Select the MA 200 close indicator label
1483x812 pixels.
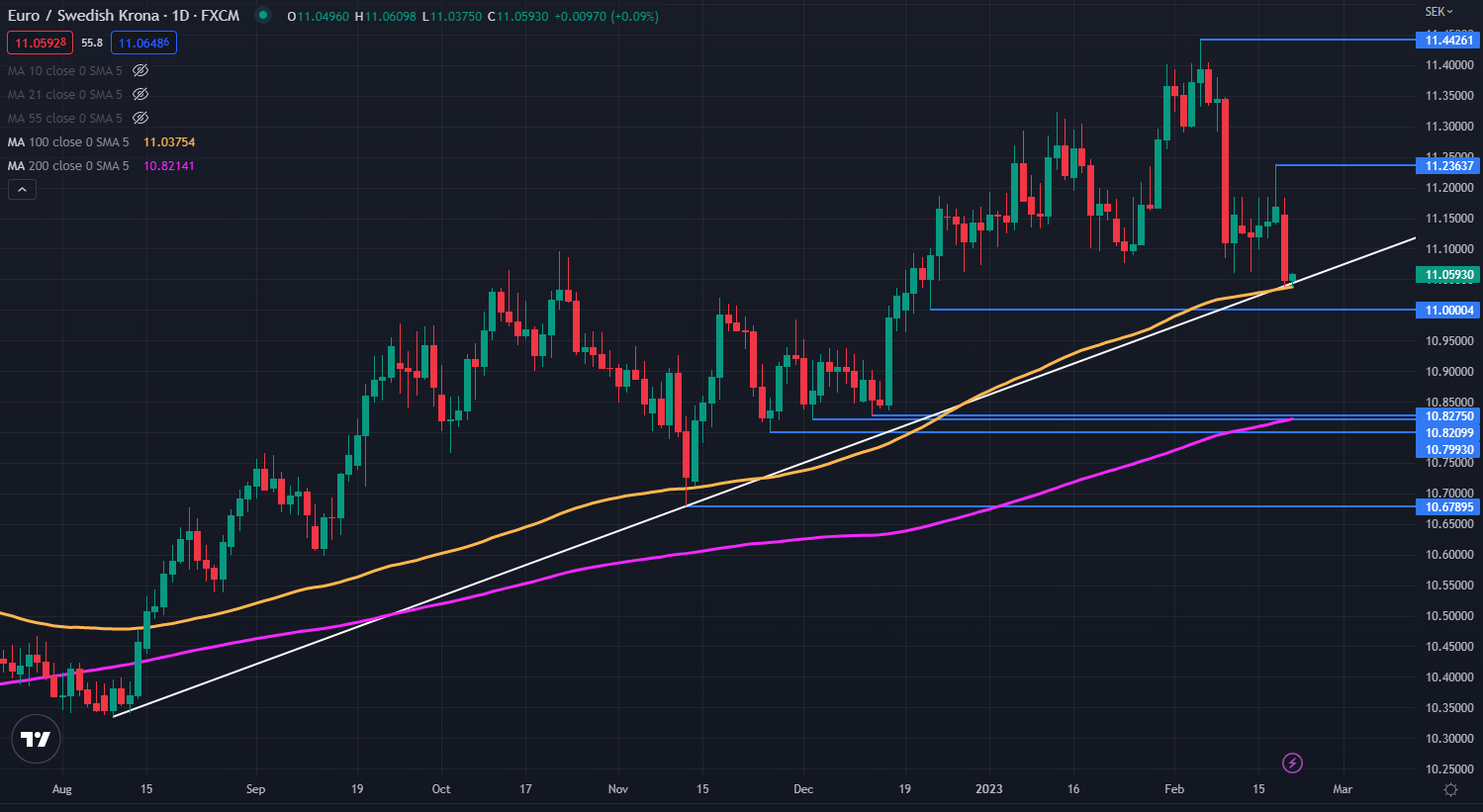(x=68, y=166)
